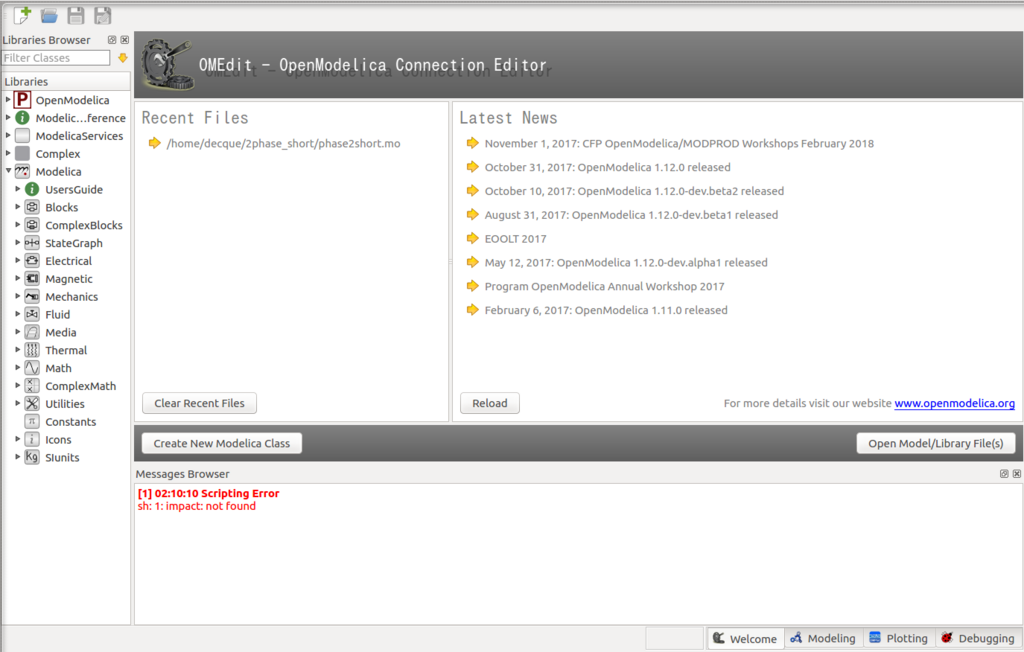The height and width of the screenshot is (652, 1024).
Task: Select the Complex library icon
Action: [x=22, y=154]
